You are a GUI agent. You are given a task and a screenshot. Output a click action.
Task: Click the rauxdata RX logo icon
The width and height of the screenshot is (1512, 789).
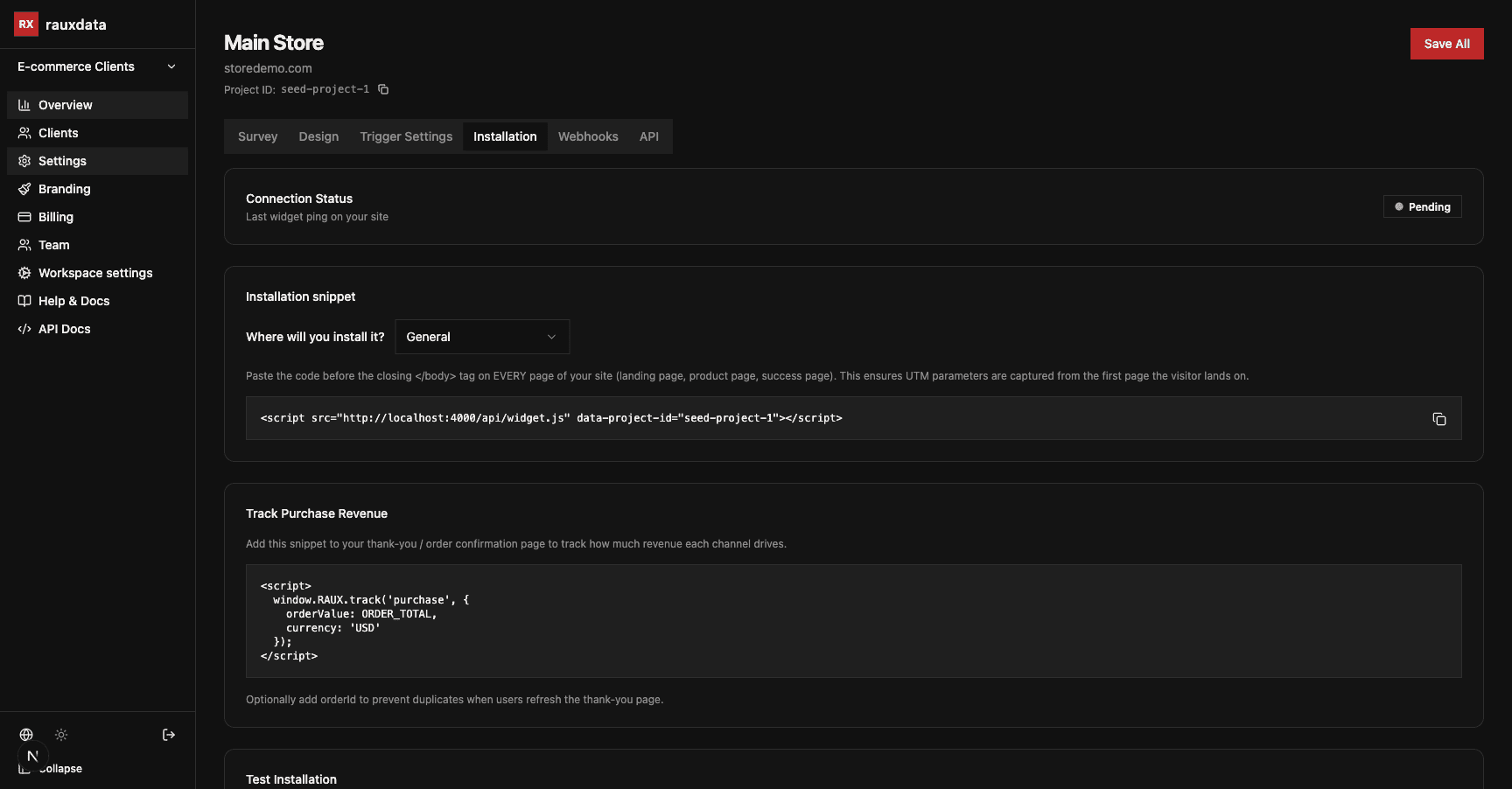tap(26, 24)
